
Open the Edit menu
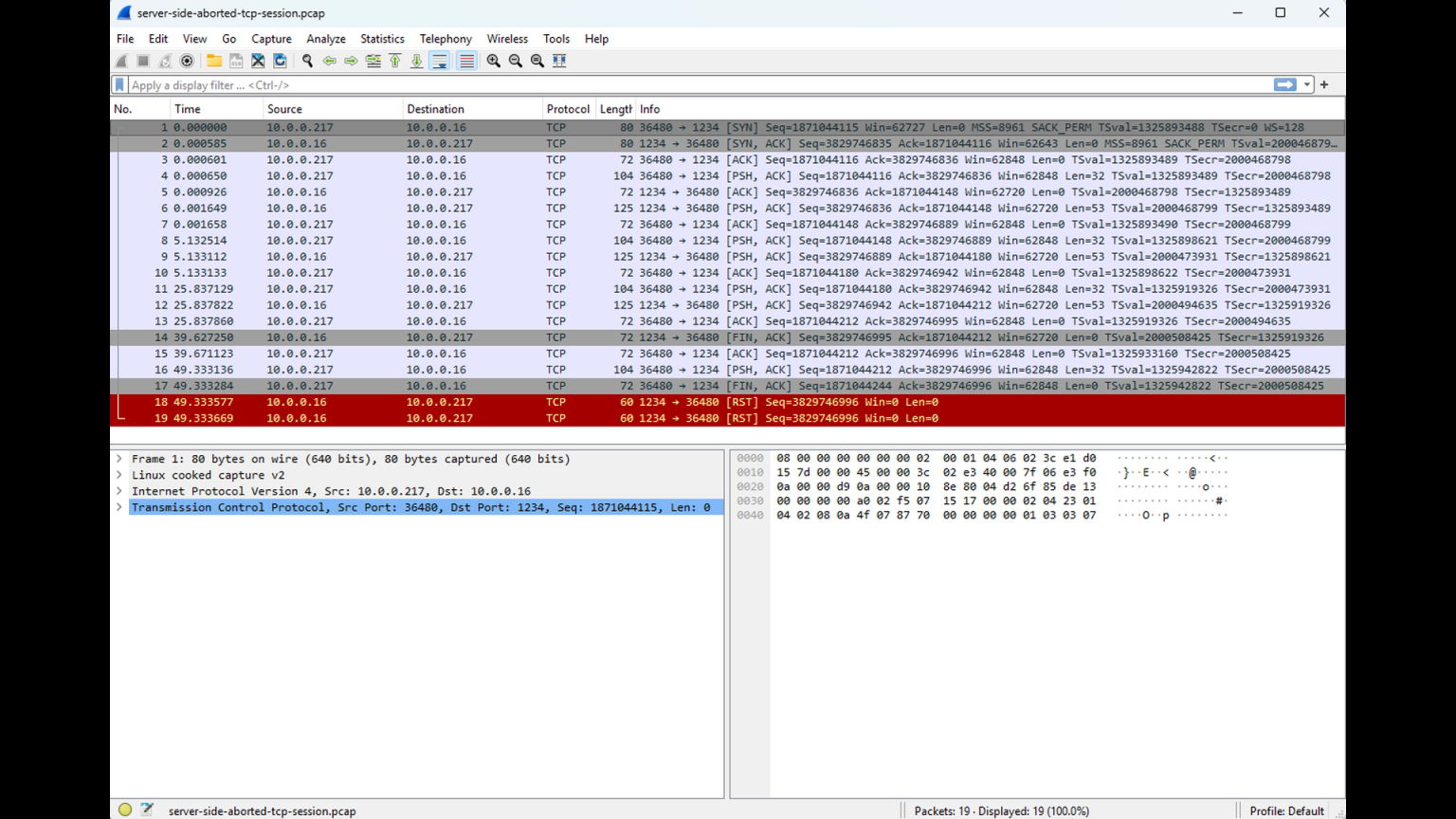[158, 39]
